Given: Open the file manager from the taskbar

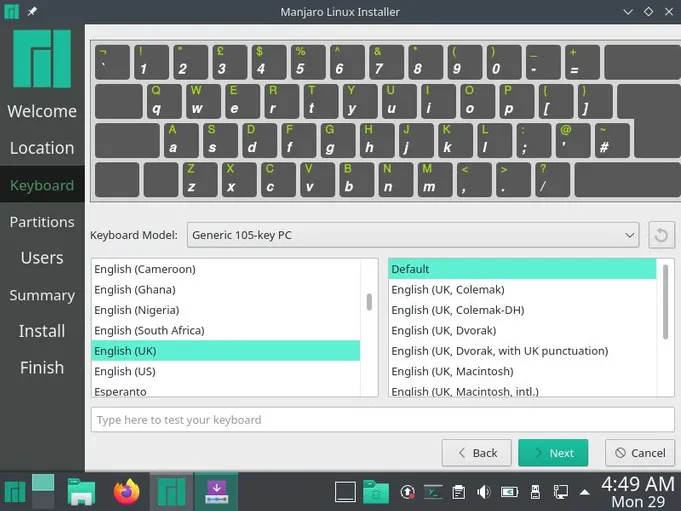Looking at the screenshot, I should pyautogui.click(x=81, y=491).
